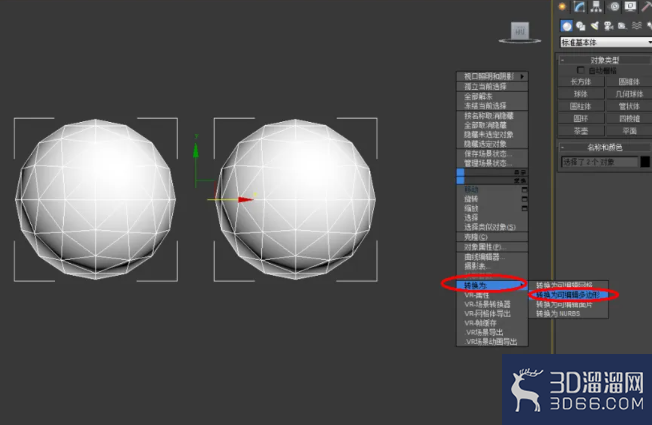
Task: Choose 克隆(C) in the menu
Action: click(x=492, y=237)
